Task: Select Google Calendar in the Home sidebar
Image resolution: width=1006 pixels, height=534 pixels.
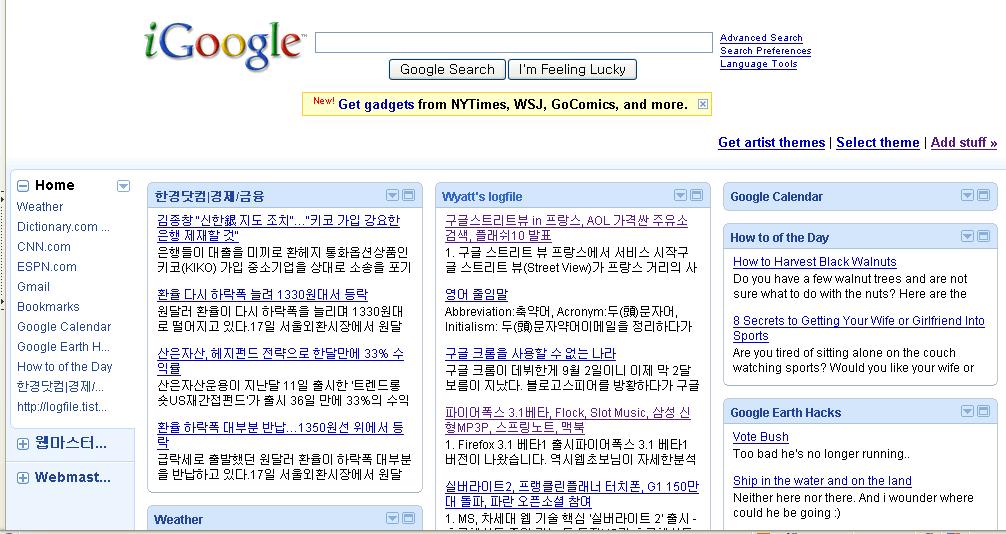Action: point(64,327)
